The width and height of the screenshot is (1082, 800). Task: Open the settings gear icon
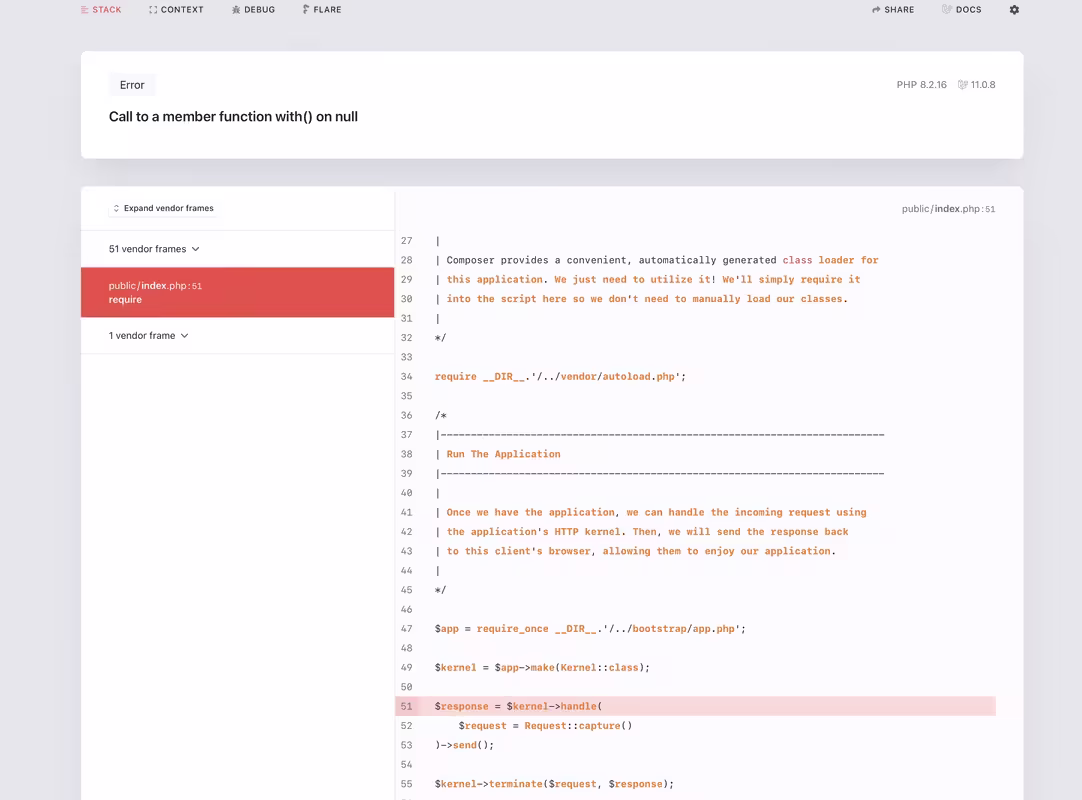1014,10
